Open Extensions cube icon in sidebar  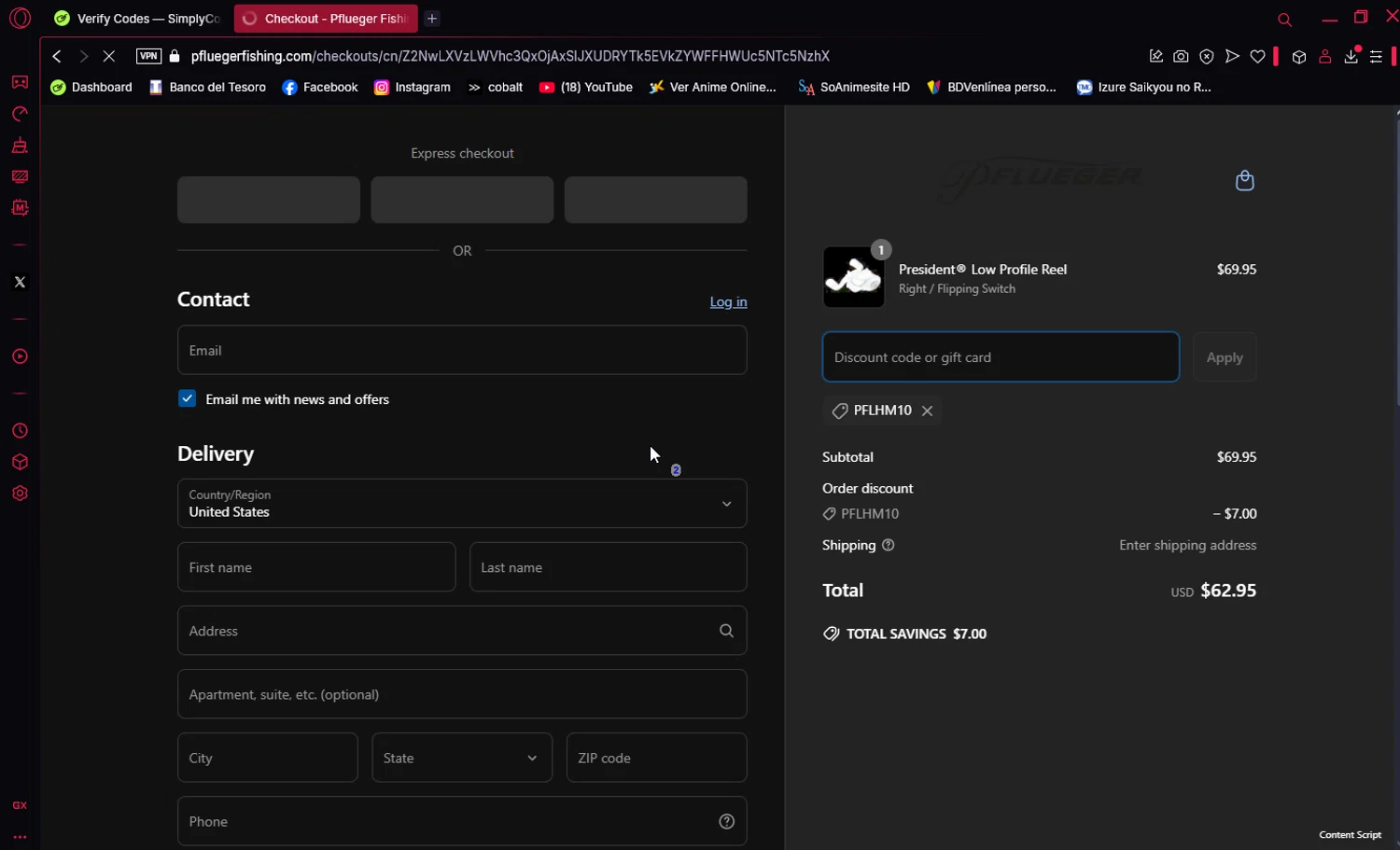(x=20, y=463)
